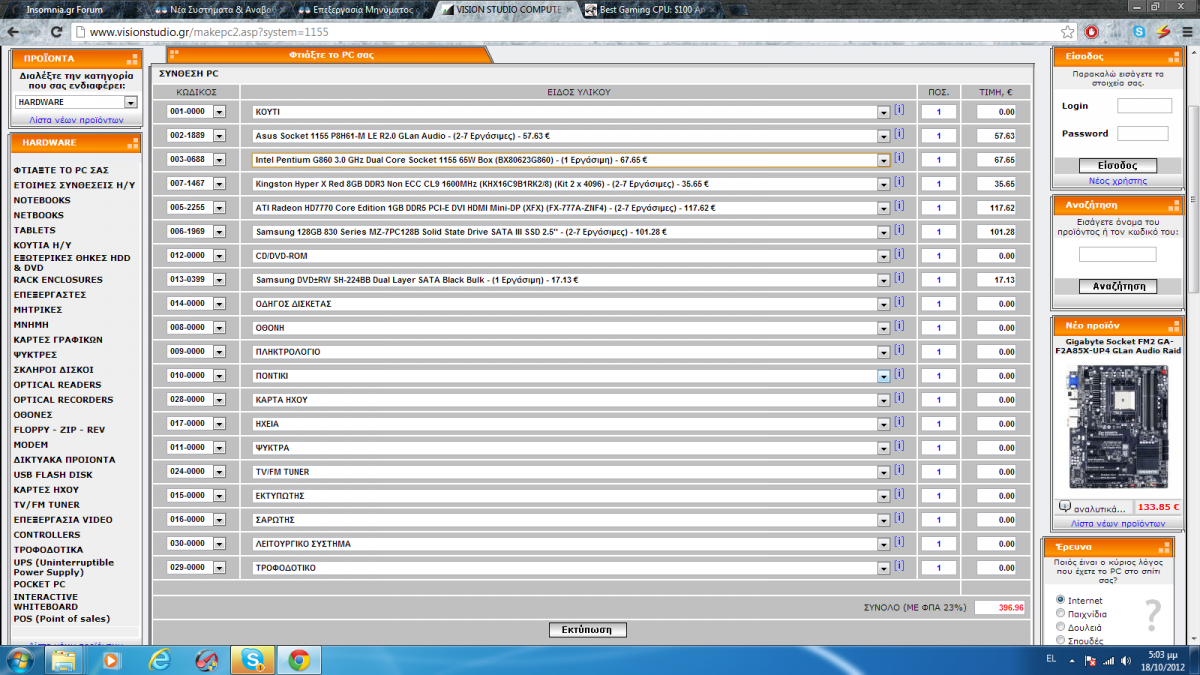This screenshot has width=1200, height=675.
Task: Open the Windows Start button
Action: tap(20, 660)
